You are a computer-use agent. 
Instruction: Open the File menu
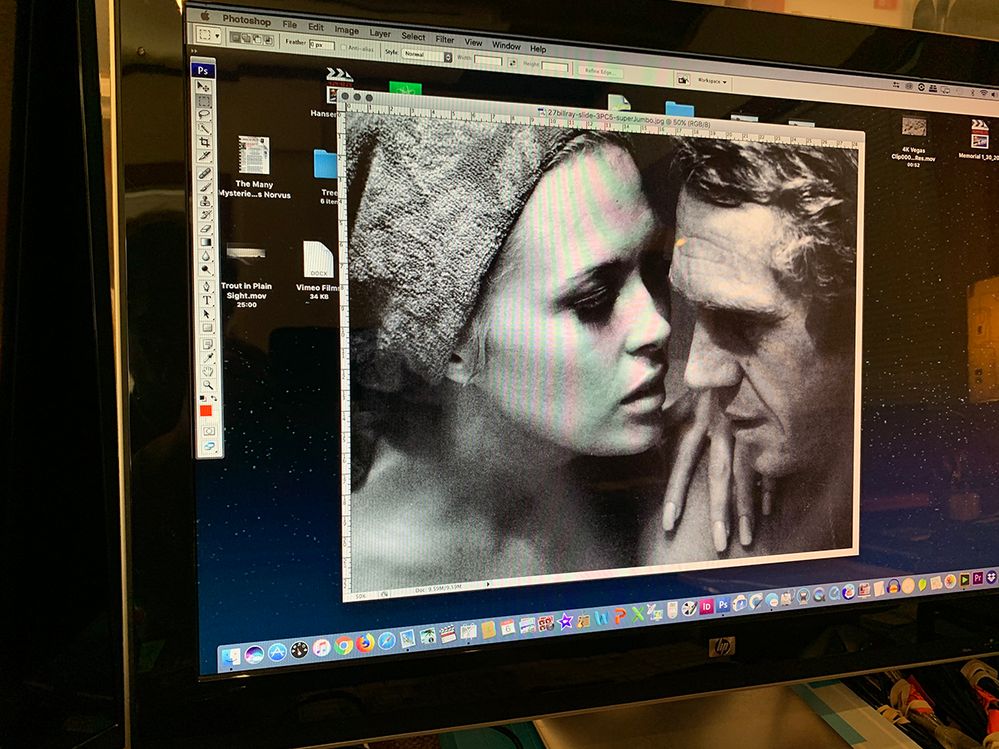290,25
